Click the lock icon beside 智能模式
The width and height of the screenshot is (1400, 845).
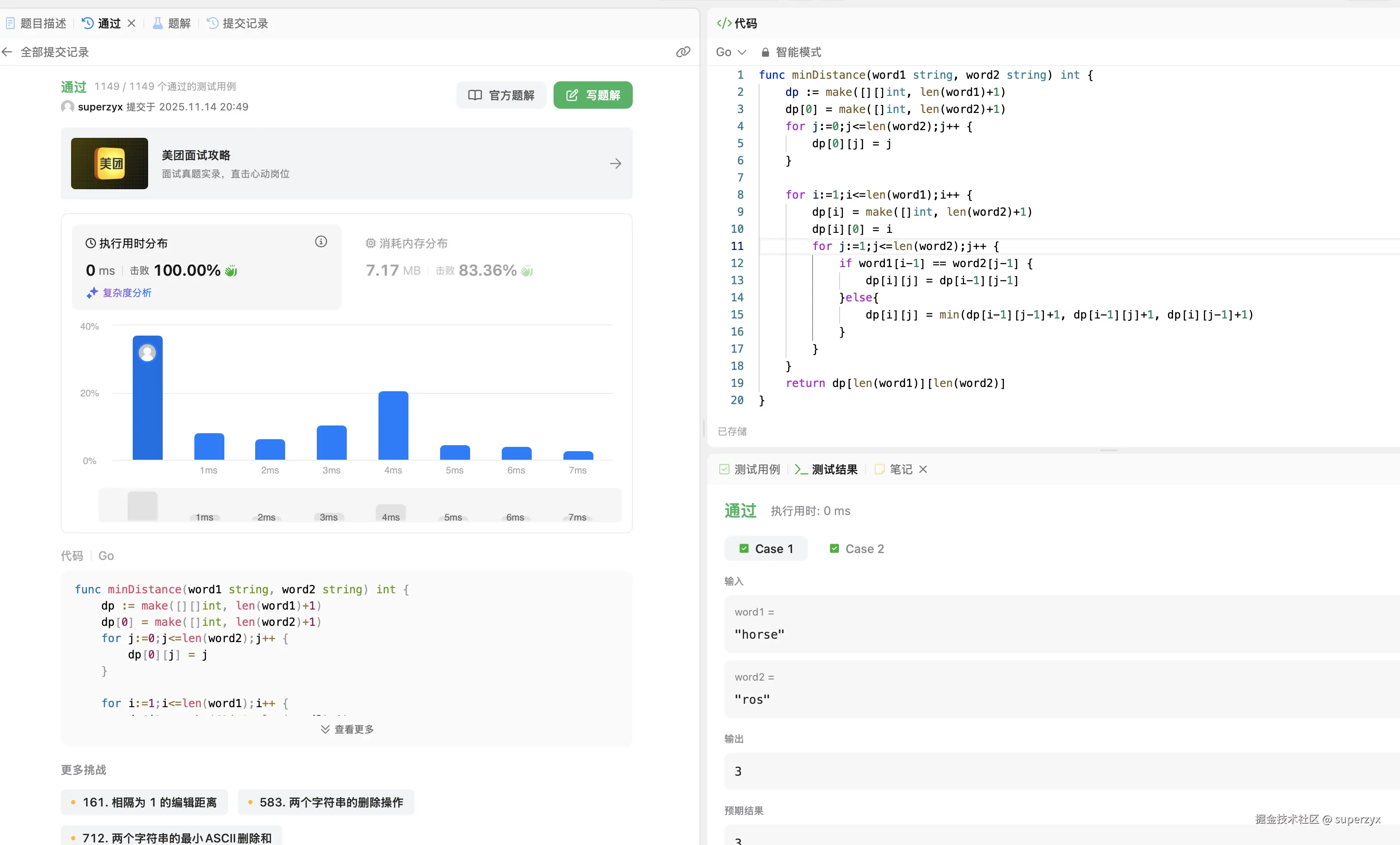click(x=765, y=52)
